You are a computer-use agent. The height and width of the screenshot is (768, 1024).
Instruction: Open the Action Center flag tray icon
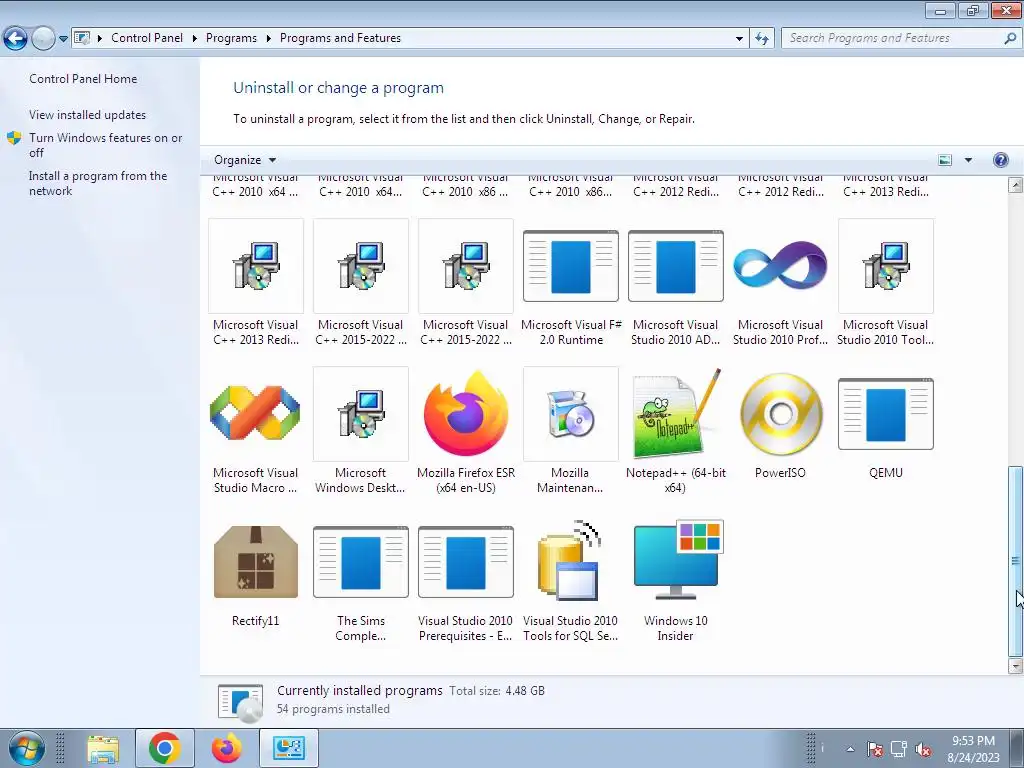(x=875, y=749)
